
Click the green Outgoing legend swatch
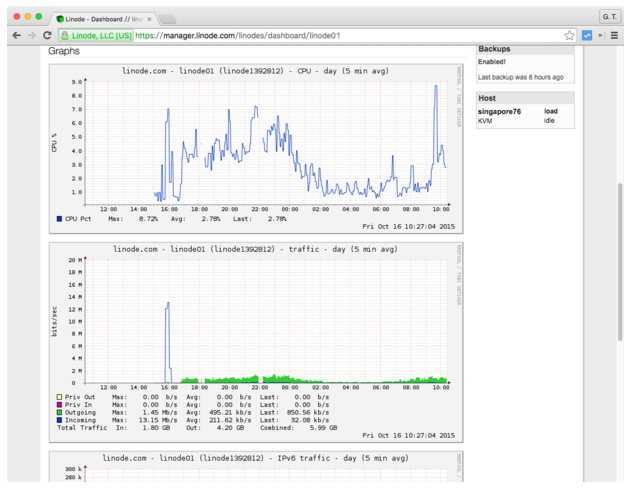tap(59, 411)
